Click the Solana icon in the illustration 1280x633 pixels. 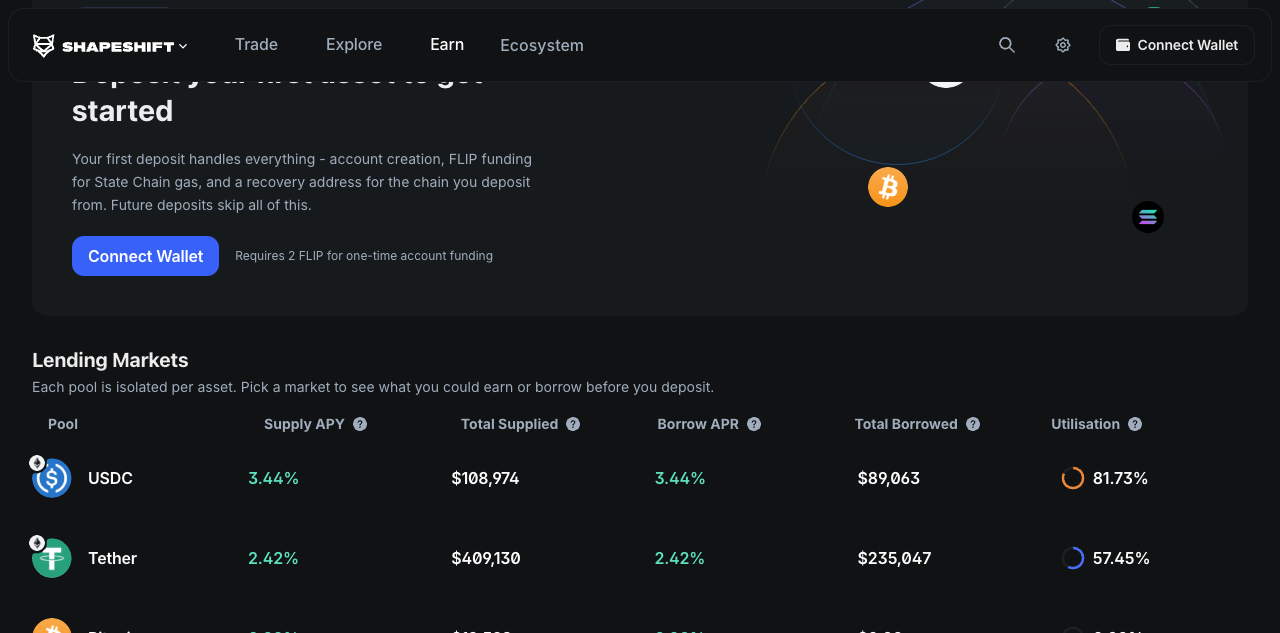[x=1148, y=217]
